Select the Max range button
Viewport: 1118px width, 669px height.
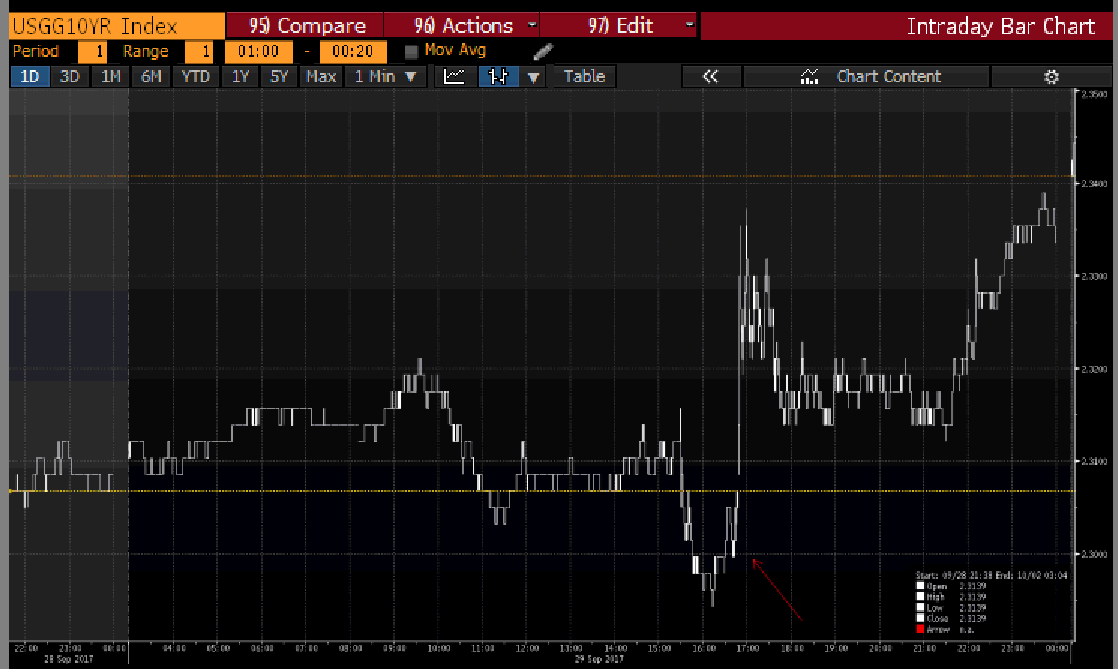coord(321,76)
